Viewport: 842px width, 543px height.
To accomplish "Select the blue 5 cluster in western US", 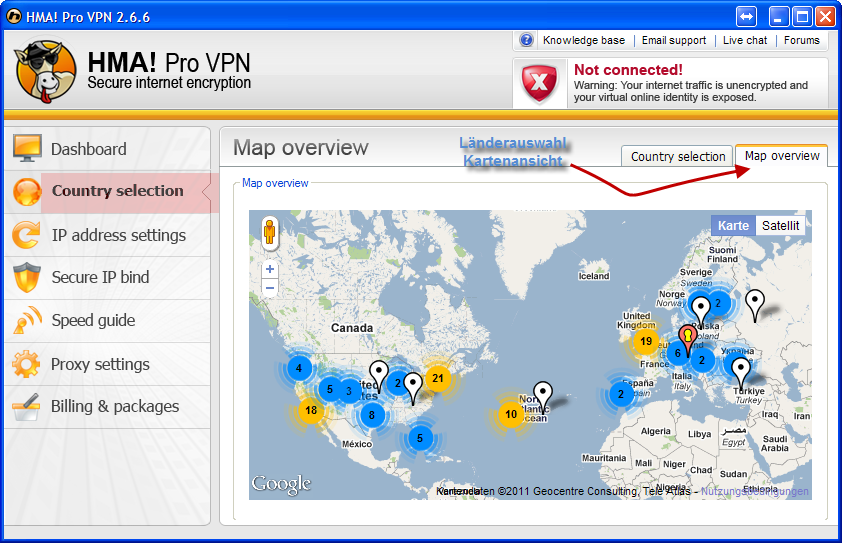I will click(330, 389).
